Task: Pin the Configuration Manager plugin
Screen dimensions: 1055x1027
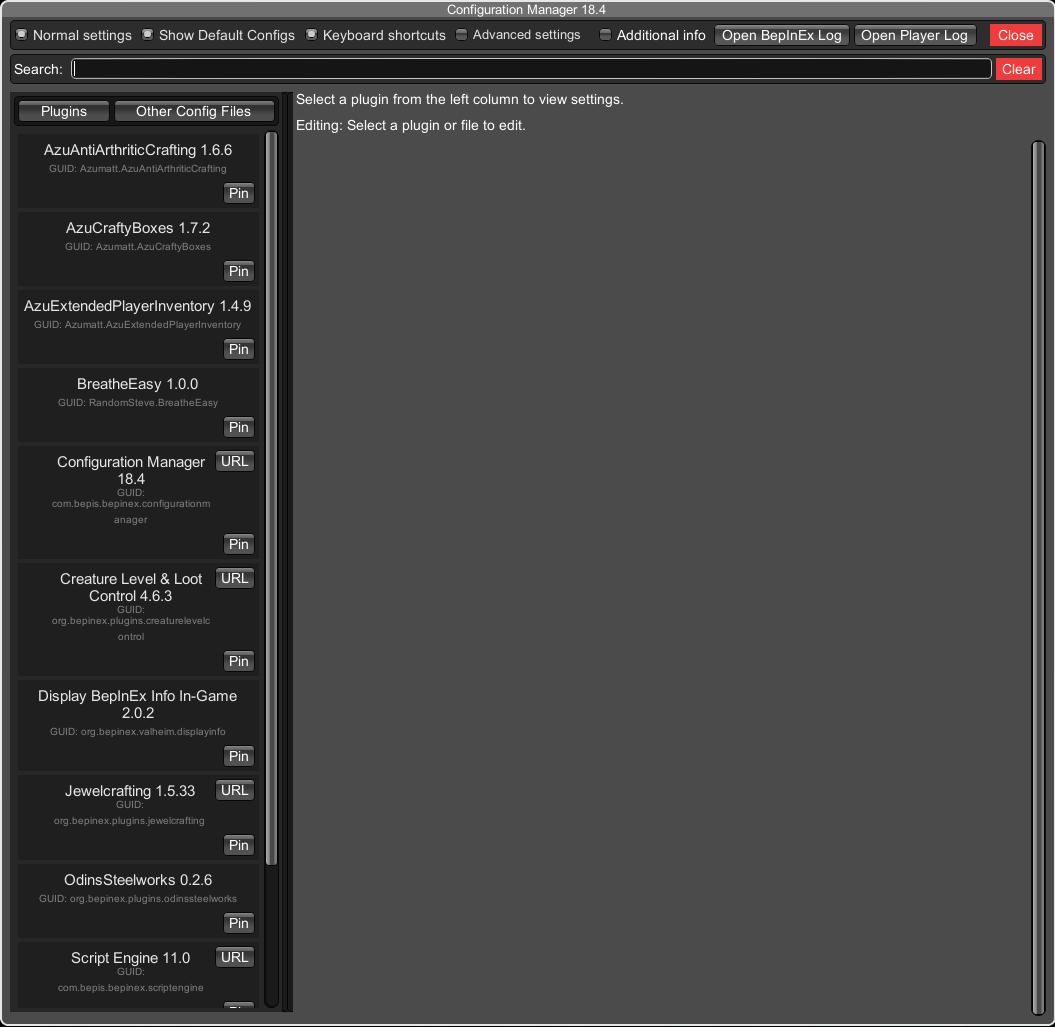Action: 239,544
